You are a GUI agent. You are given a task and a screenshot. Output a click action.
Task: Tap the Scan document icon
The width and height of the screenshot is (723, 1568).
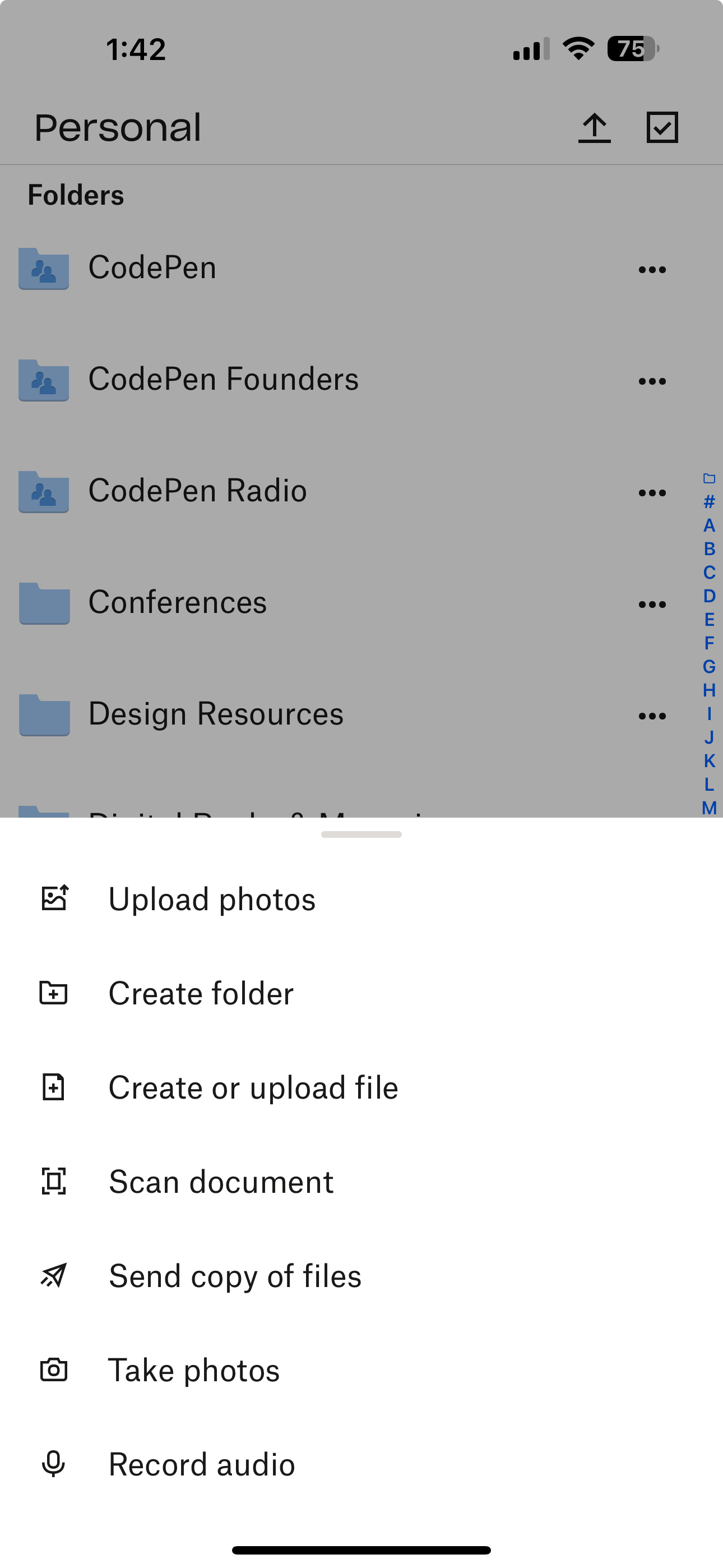pos(54,1182)
